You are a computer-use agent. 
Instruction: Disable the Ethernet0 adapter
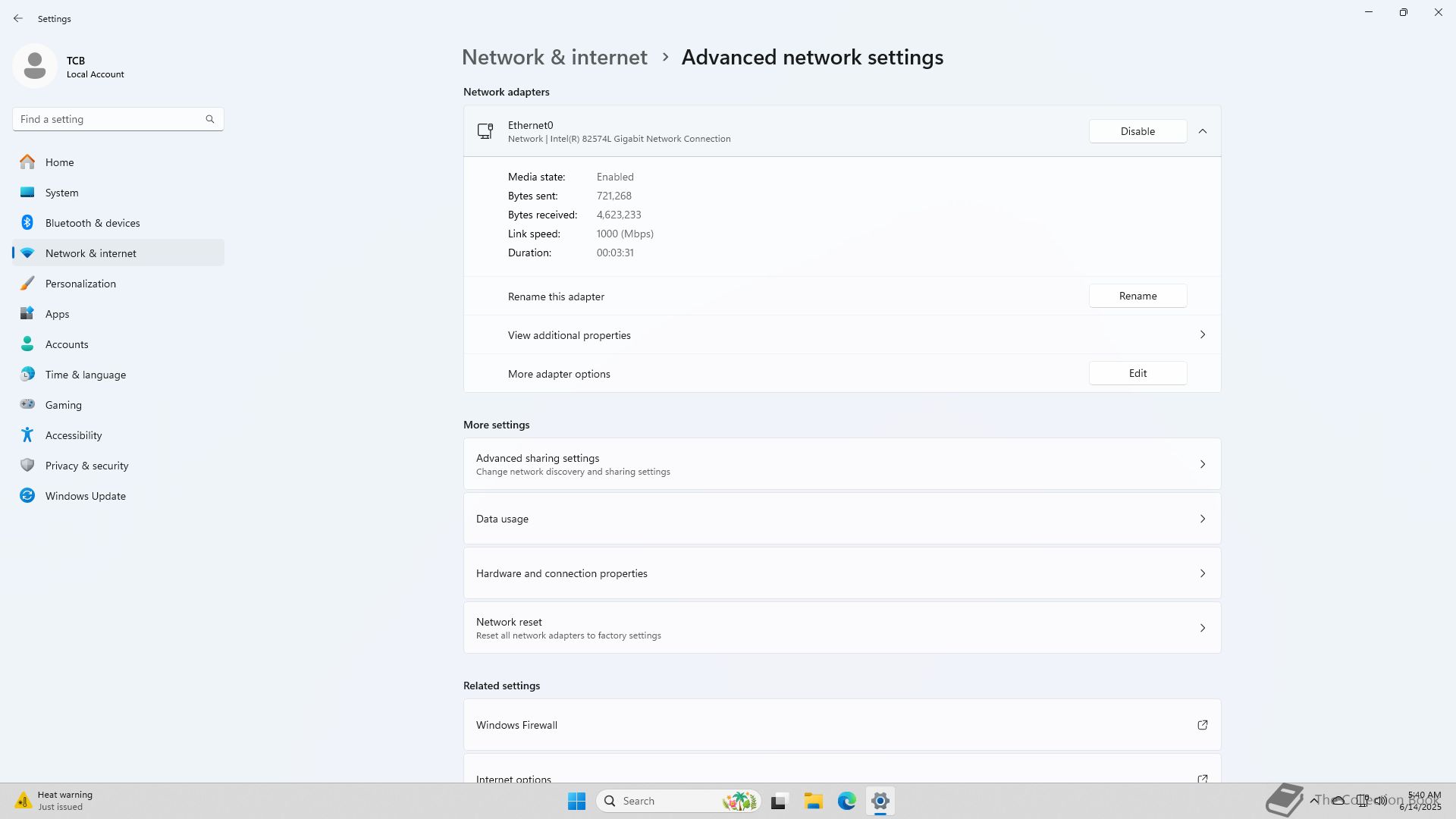click(1137, 131)
